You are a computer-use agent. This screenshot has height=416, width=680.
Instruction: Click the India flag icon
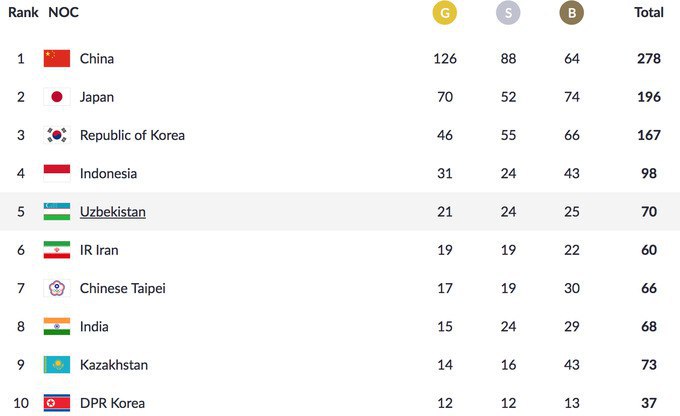tap(57, 326)
